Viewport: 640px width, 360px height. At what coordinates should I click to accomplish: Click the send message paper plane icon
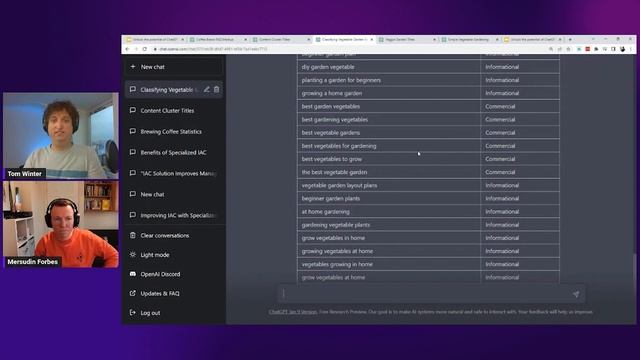click(576, 294)
